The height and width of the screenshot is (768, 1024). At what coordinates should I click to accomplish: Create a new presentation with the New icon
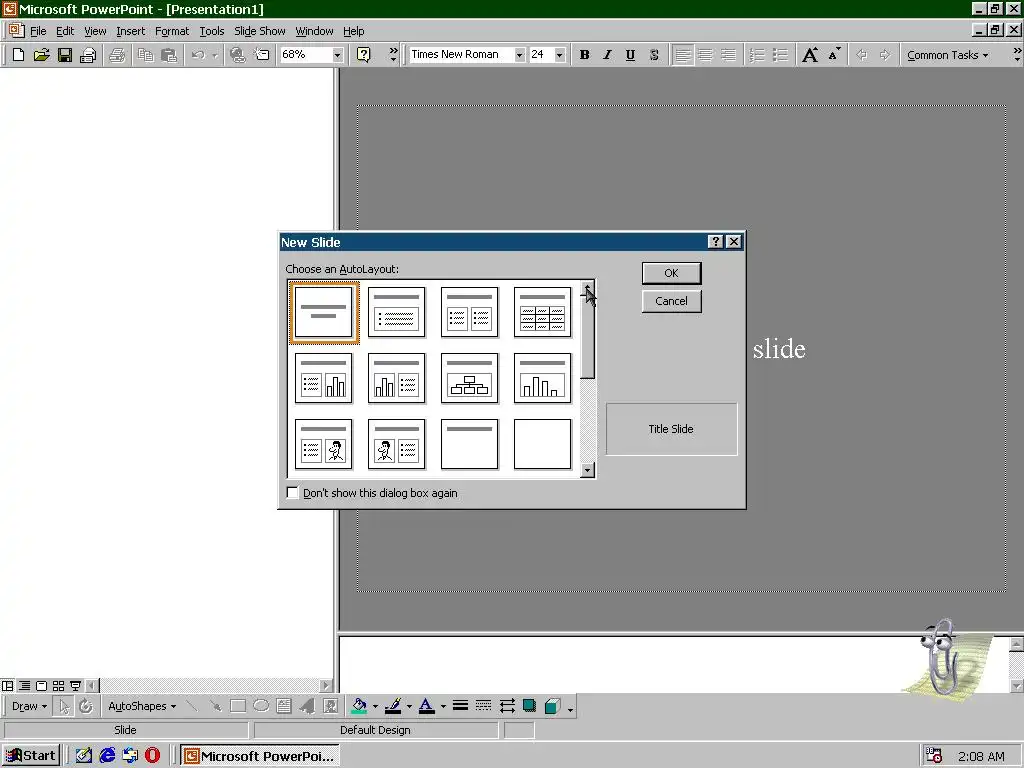point(18,55)
